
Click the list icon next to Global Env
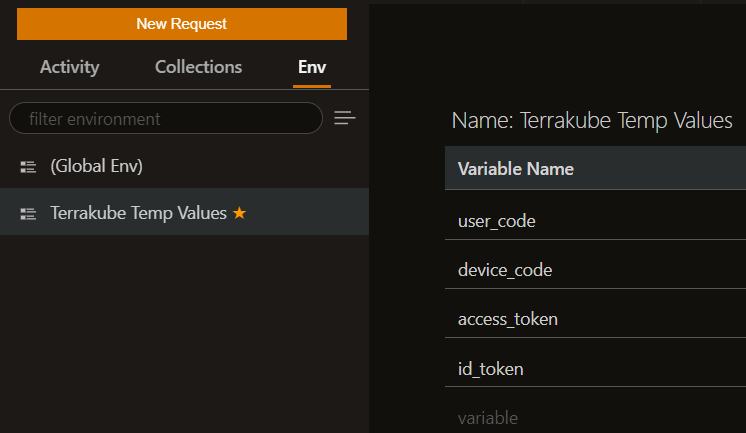[x=28, y=167]
